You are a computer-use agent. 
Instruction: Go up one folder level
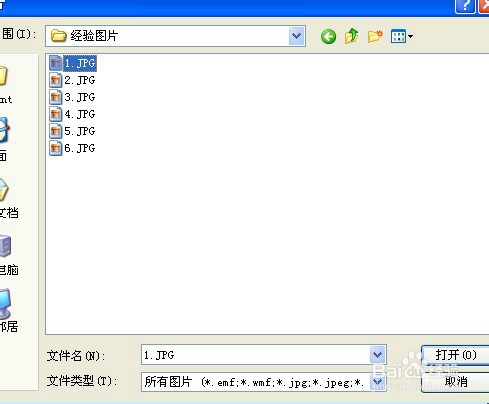[351, 36]
